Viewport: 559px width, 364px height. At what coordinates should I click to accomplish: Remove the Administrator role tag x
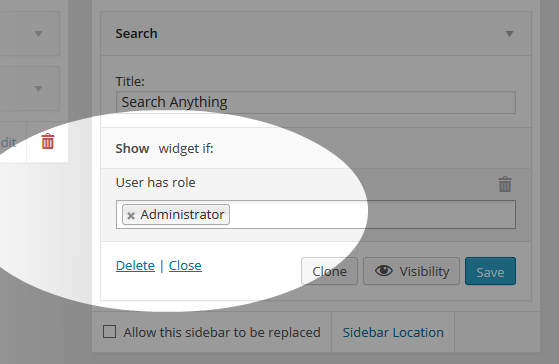[131, 215]
